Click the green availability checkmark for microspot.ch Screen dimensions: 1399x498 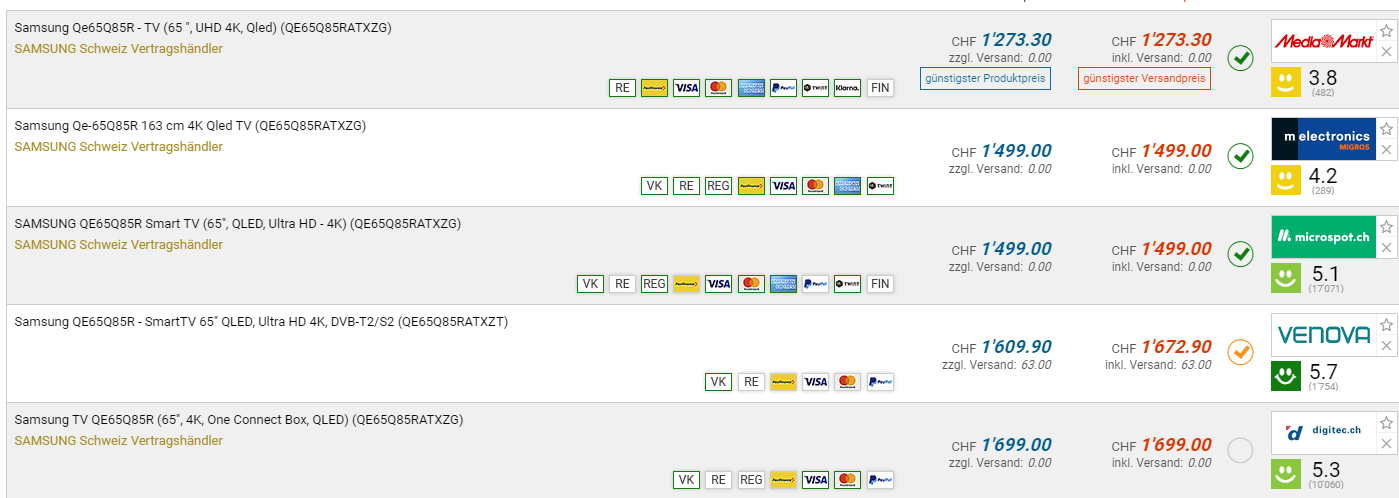coord(1240,255)
